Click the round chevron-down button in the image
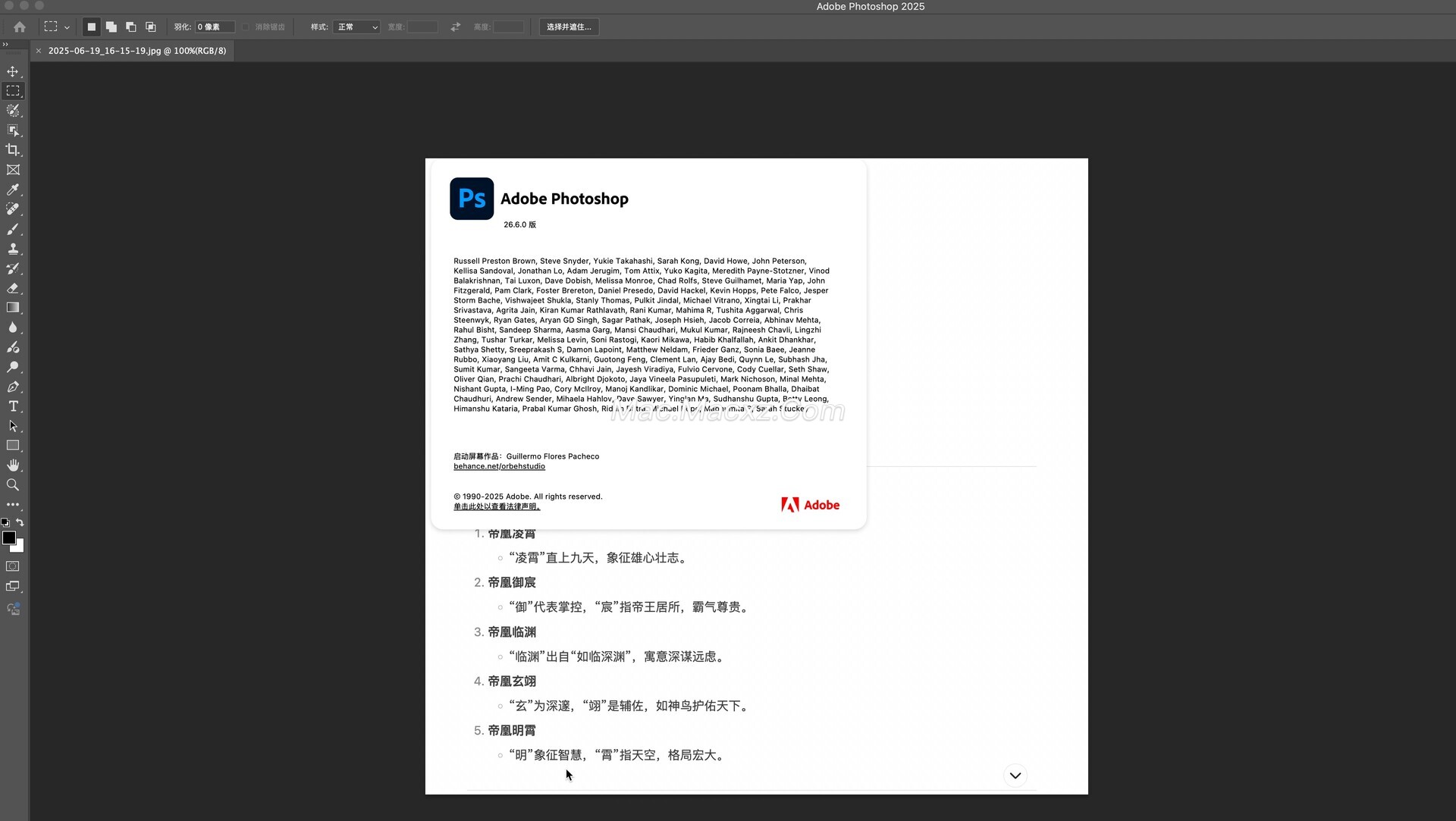Image resolution: width=1456 pixels, height=821 pixels. (1015, 776)
